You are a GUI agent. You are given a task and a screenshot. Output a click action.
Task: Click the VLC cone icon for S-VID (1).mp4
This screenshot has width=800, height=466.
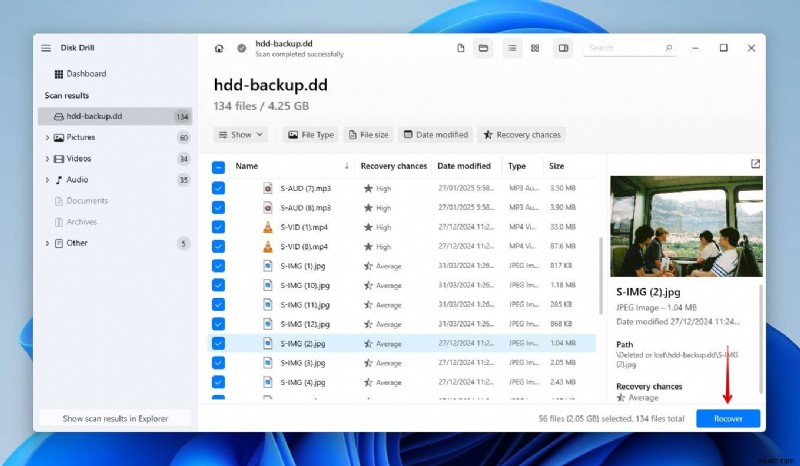point(267,227)
